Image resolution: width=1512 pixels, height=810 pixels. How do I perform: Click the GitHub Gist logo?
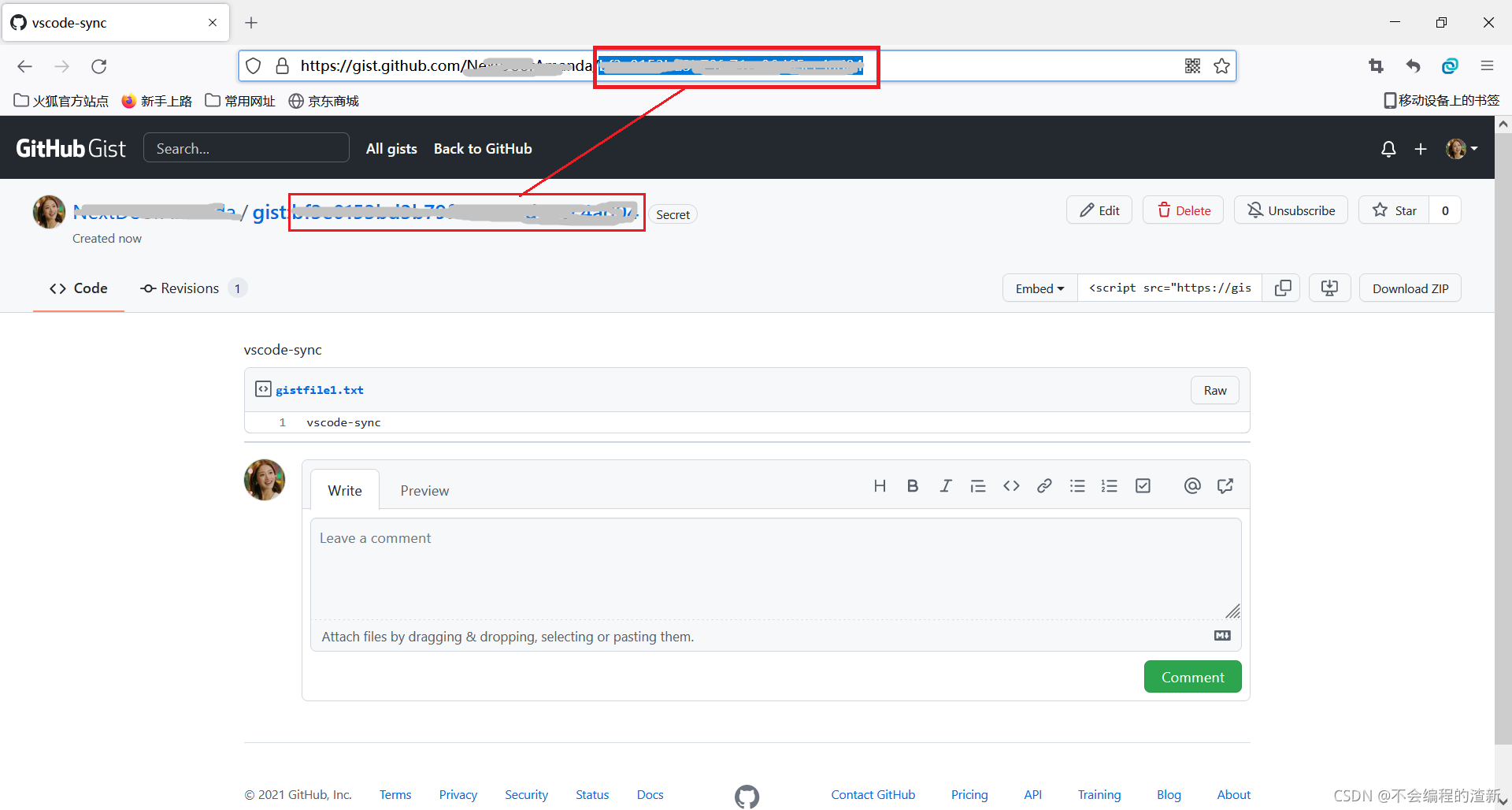point(71,149)
